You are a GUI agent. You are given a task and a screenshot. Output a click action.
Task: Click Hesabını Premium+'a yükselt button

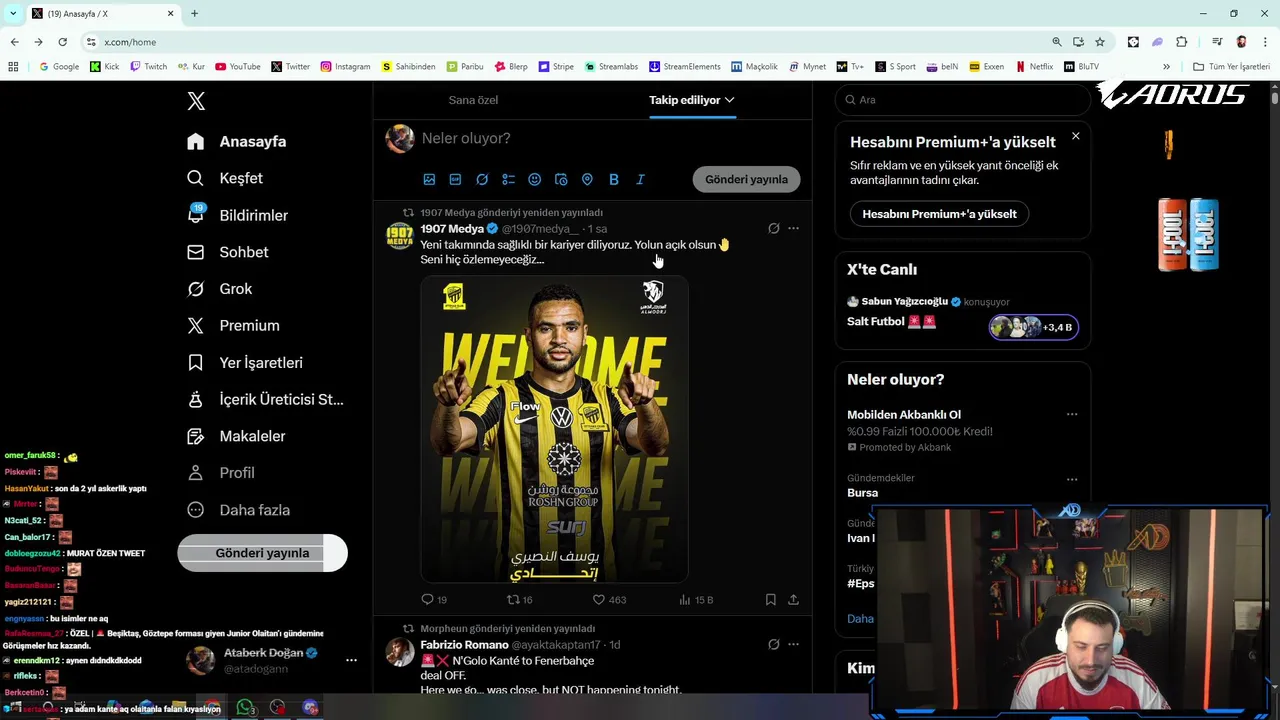939,214
